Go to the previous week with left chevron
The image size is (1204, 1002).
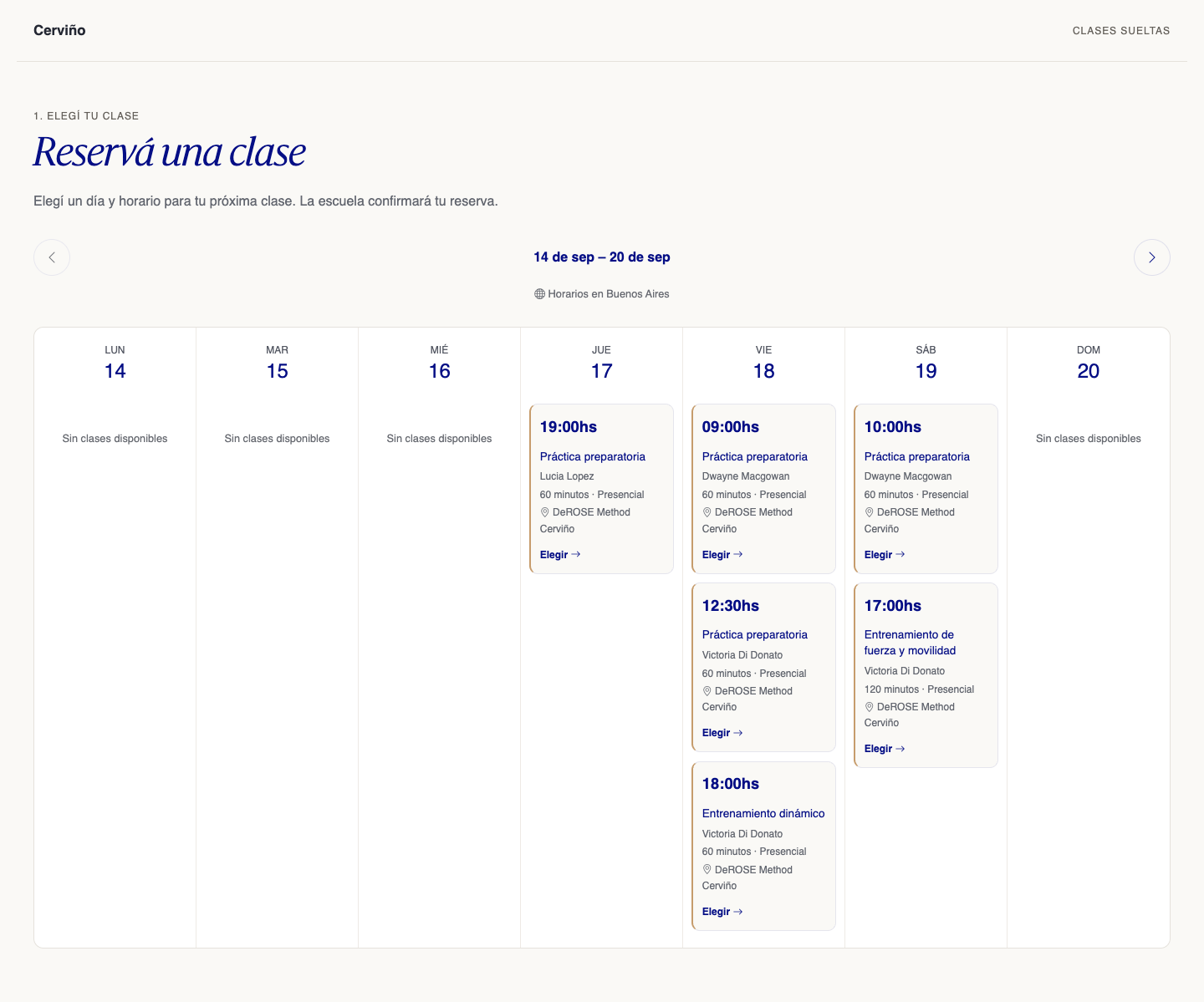[x=52, y=257]
